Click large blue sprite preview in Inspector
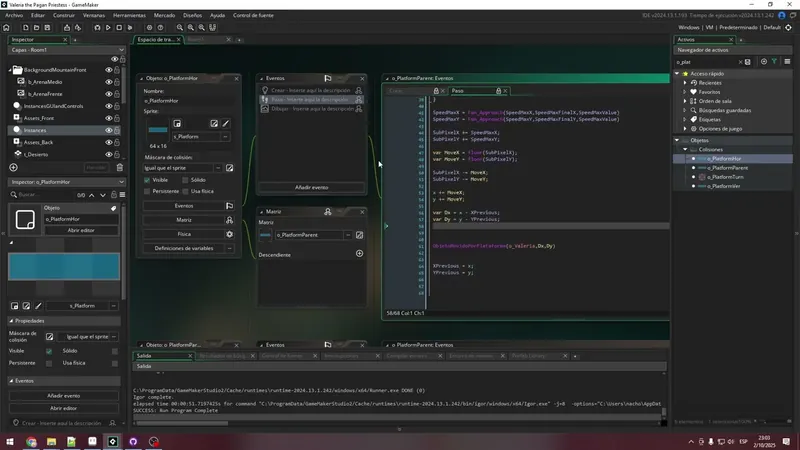 (64, 266)
